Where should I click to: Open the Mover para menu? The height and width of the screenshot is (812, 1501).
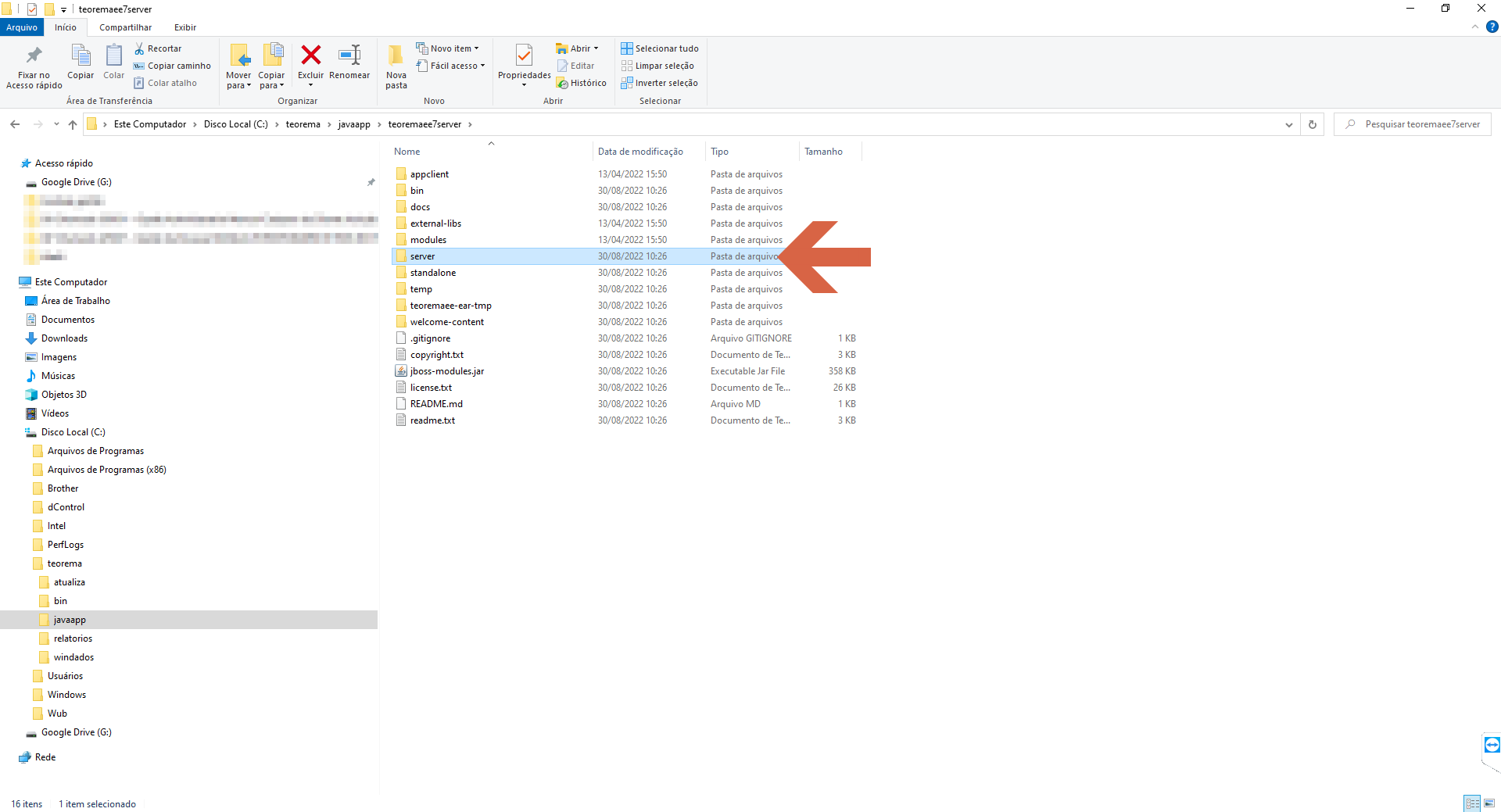(x=238, y=67)
